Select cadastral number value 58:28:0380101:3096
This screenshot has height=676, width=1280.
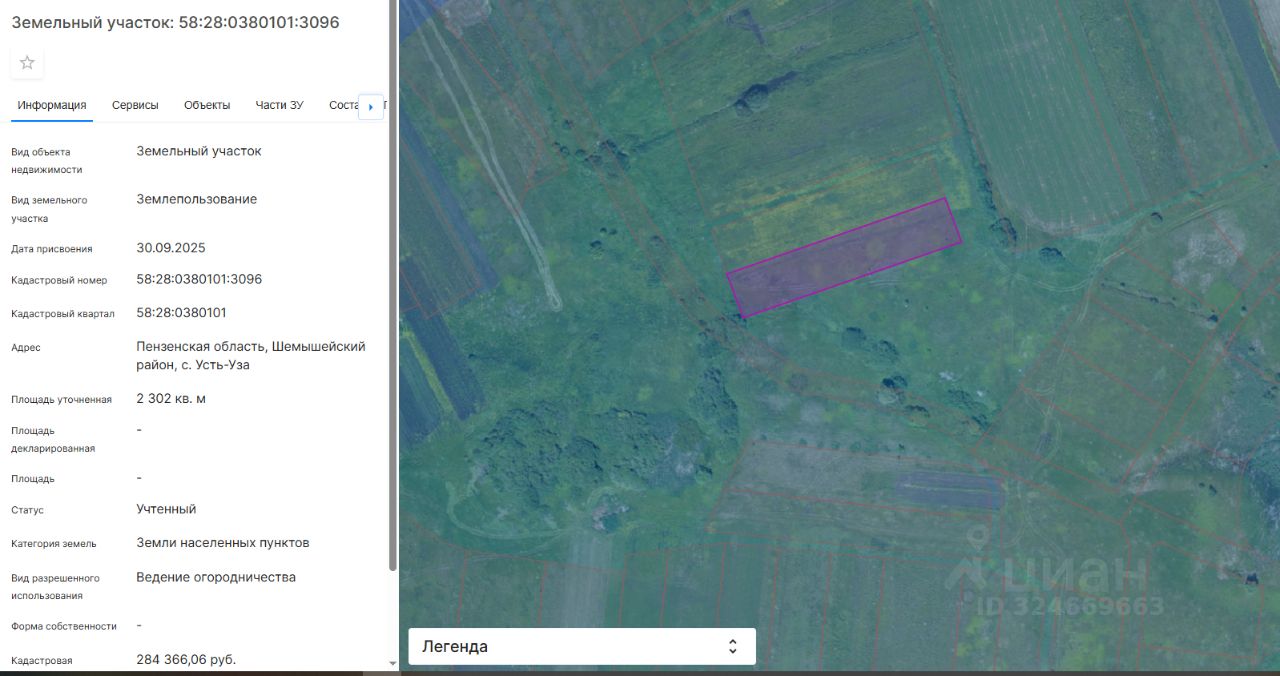[x=199, y=279]
